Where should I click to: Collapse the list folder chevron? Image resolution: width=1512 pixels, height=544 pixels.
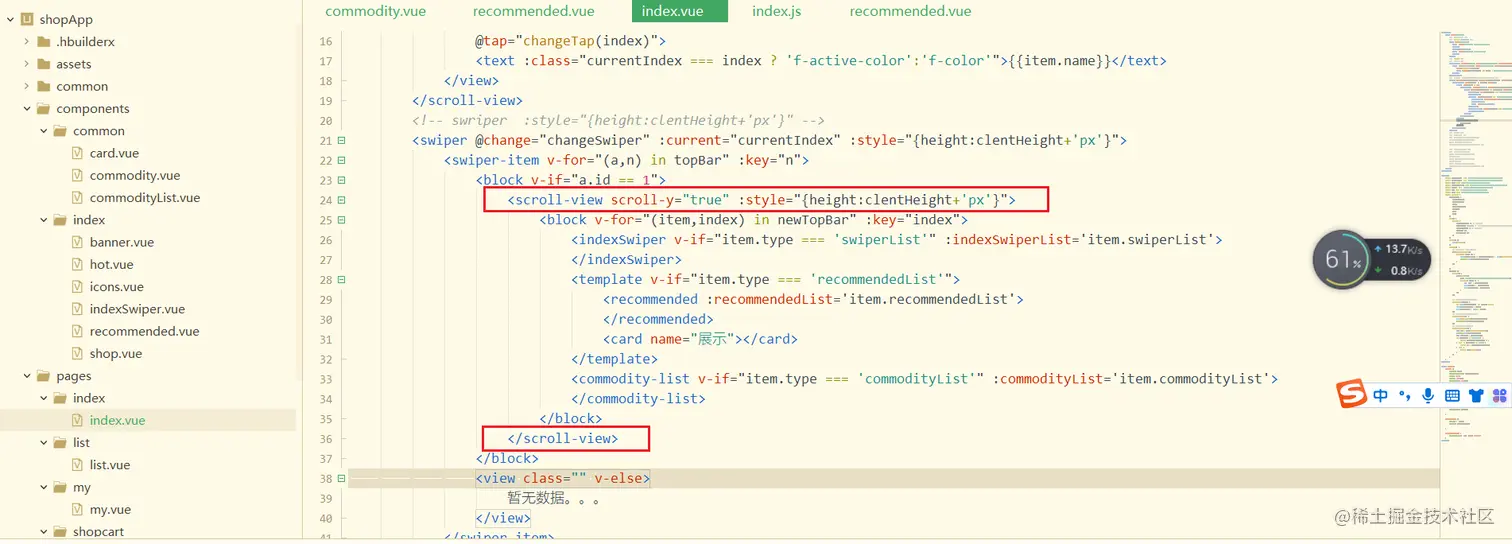(43, 442)
